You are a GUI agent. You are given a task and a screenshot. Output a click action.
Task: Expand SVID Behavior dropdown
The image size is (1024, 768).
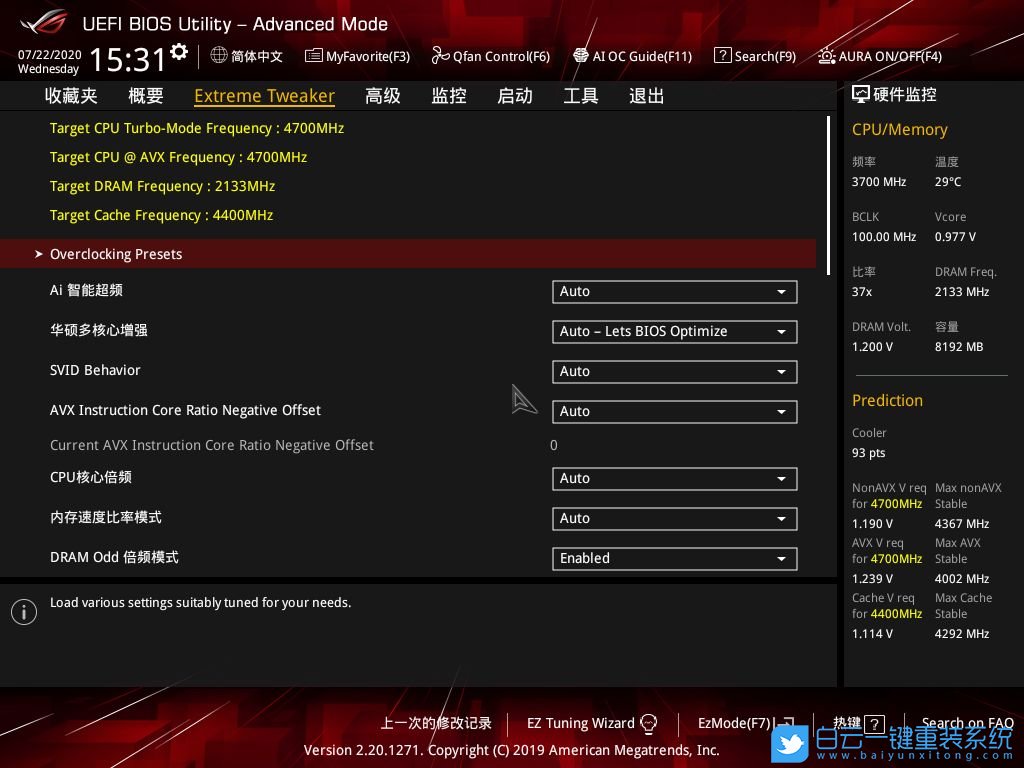pos(674,372)
